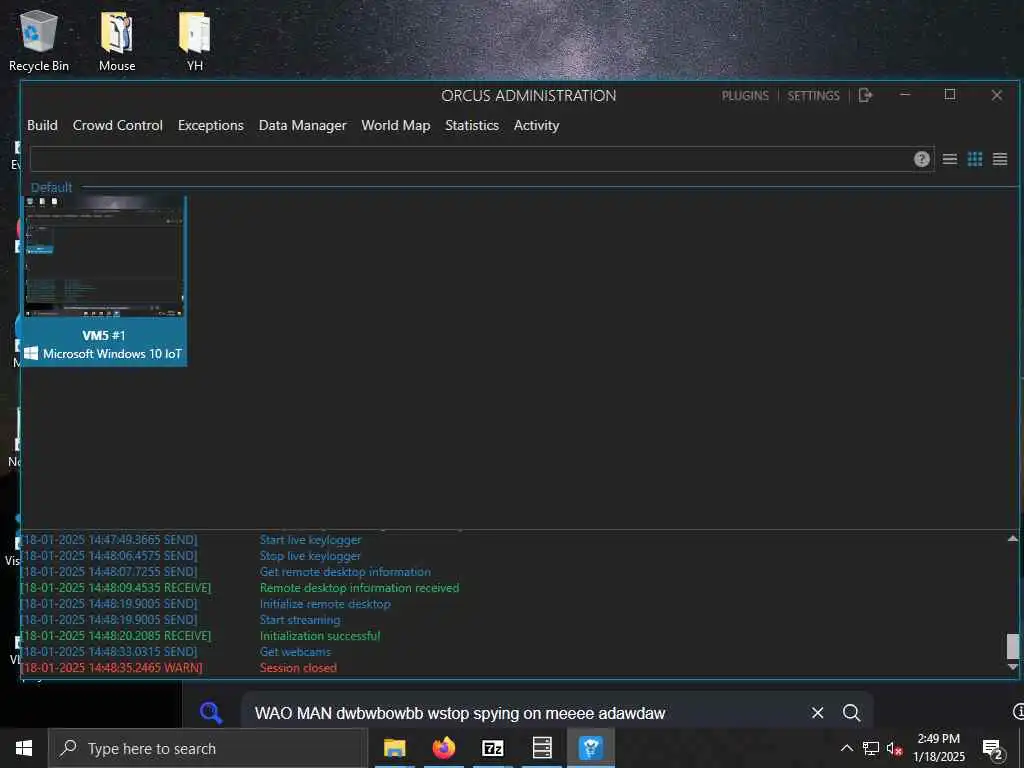This screenshot has width=1024, height=768.
Task: Click the taskbar 'Type here to search' box
Action: click(x=208, y=748)
